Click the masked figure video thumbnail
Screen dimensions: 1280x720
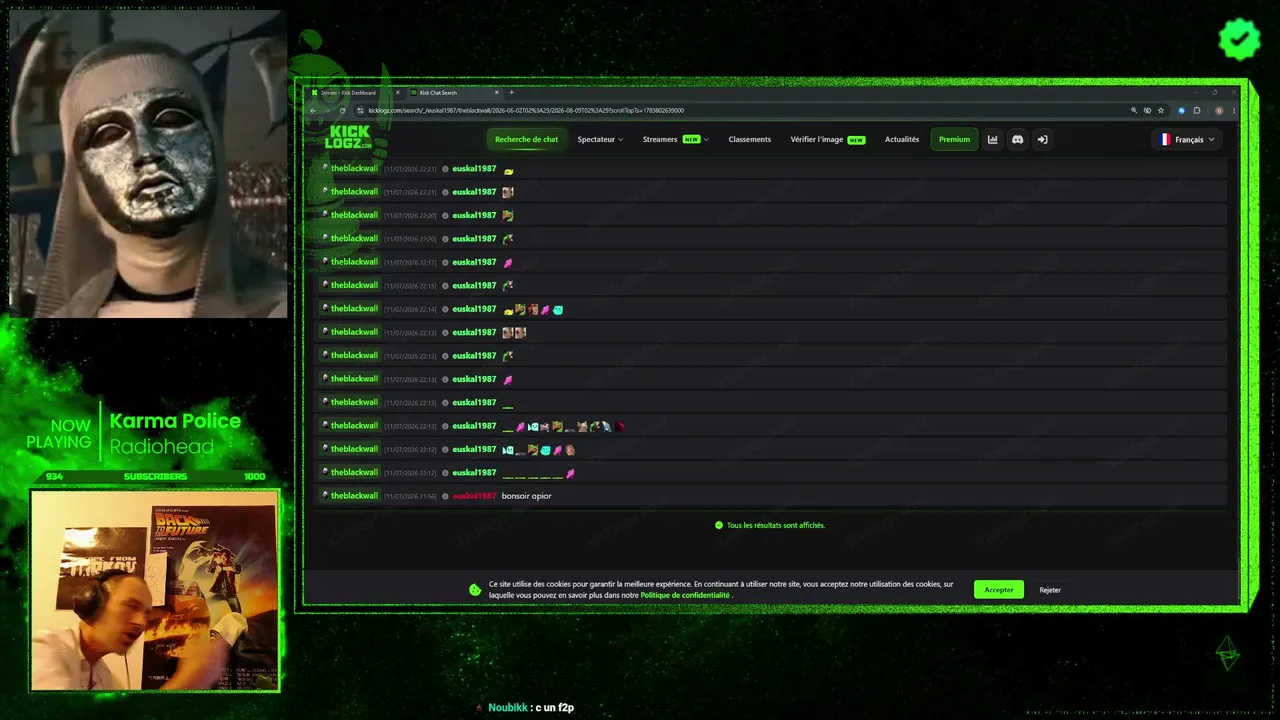(148, 165)
